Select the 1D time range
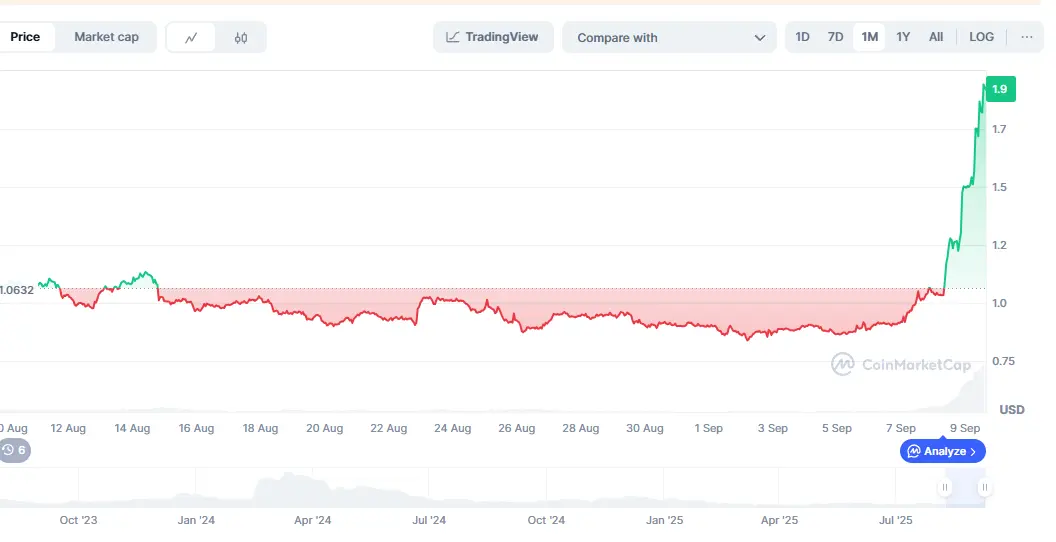The width and height of the screenshot is (1056, 542). pos(802,37)
